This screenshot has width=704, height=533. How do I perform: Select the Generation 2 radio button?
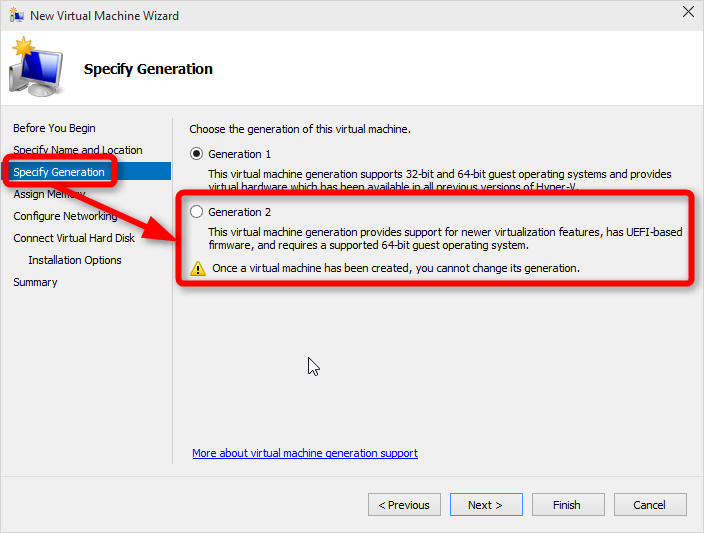point(196,212)
